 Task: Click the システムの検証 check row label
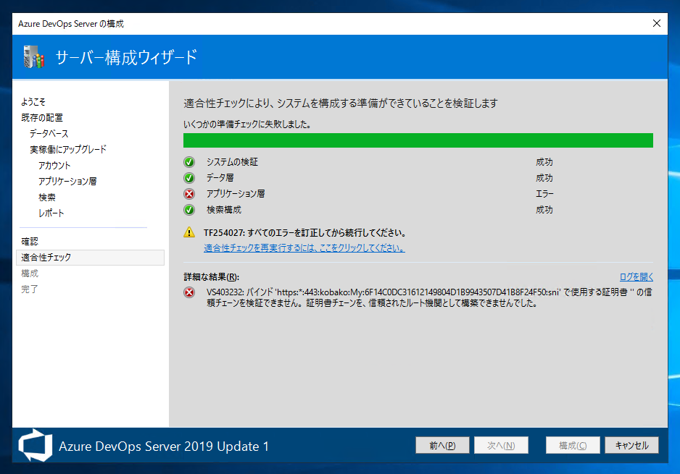pyautogui.click(x=232, y=162)
